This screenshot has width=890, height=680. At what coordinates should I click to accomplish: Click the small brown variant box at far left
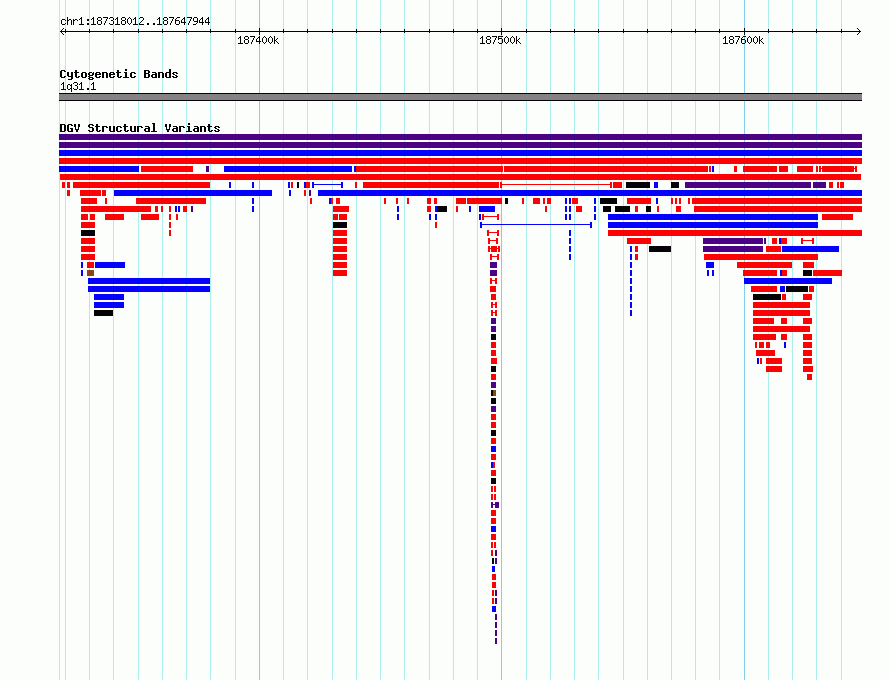pyautogui.click(x=90, y=273)
